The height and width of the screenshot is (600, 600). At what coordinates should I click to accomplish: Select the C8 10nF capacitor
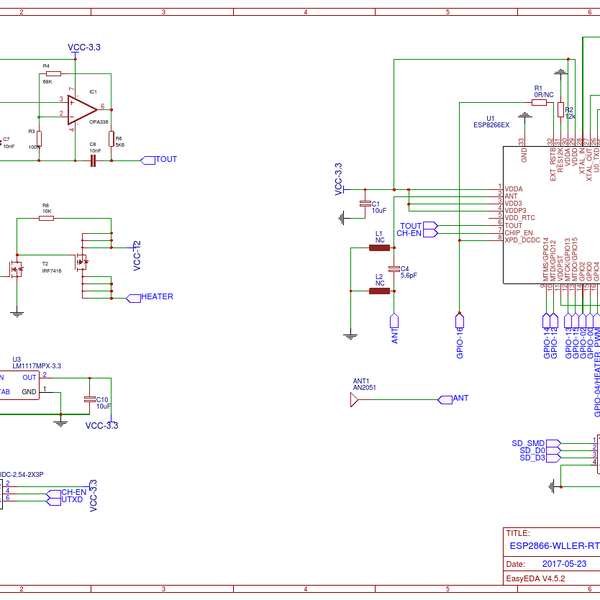pos(92,160)
